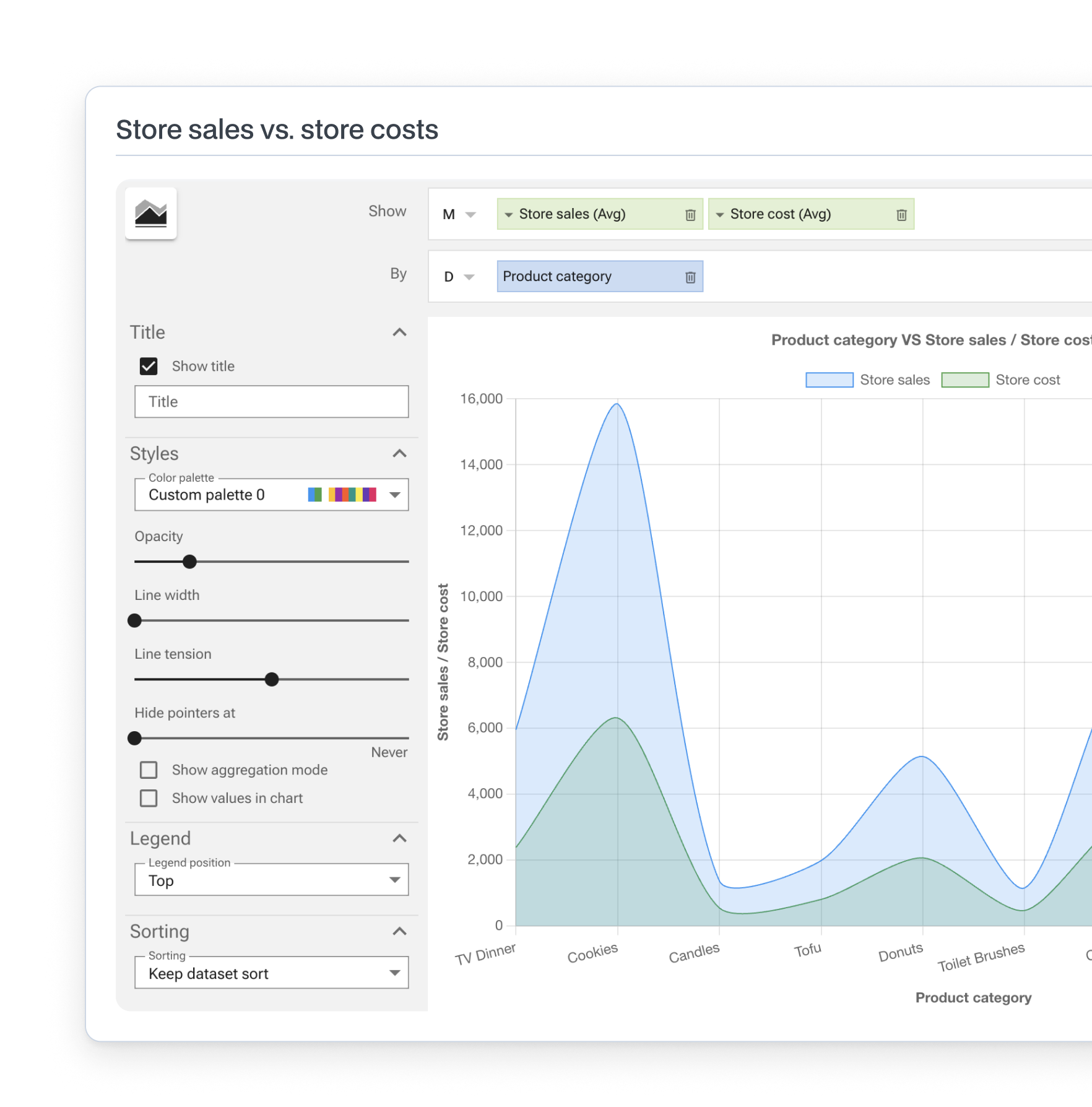Image resolution: width=1092 pixels, height=1107 pixels.
Task: Enable Show values in chart checkbox
Action: click(149, 799)
